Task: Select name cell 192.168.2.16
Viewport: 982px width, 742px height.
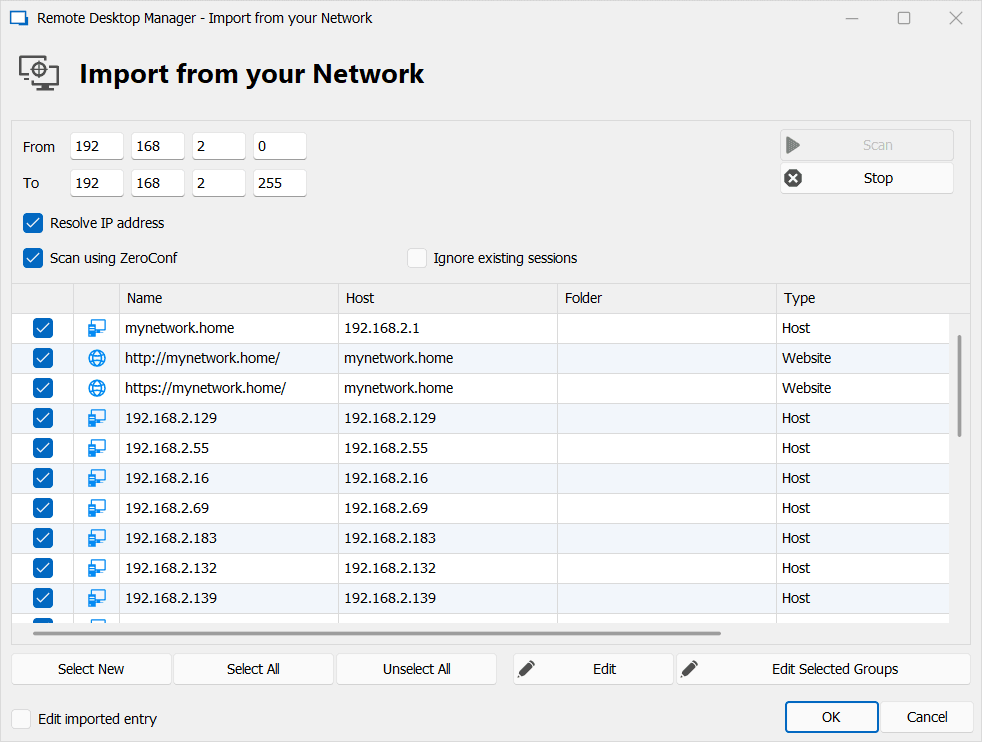Action: point(229,478)
